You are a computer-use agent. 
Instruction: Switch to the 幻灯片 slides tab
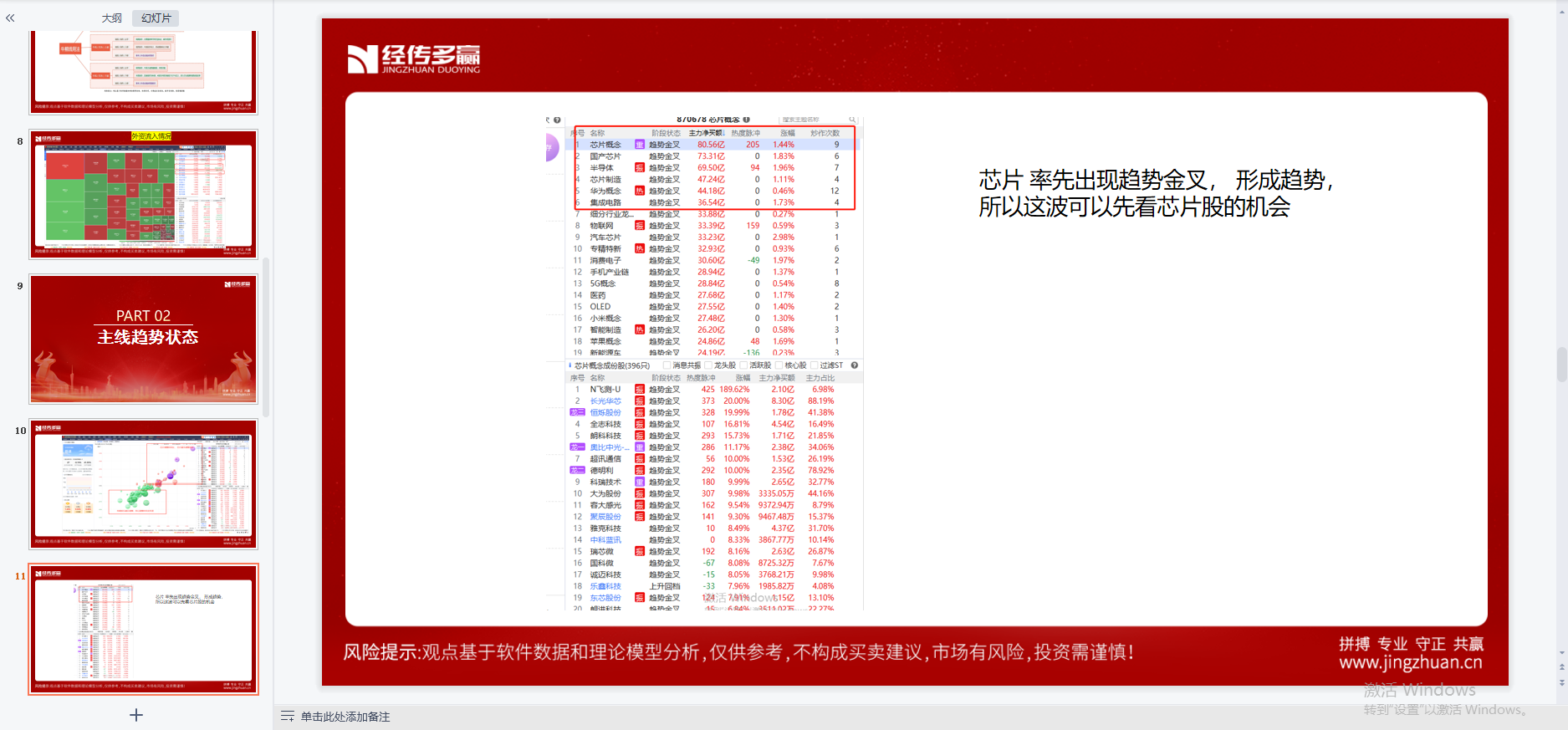click(x=156, y=18)
